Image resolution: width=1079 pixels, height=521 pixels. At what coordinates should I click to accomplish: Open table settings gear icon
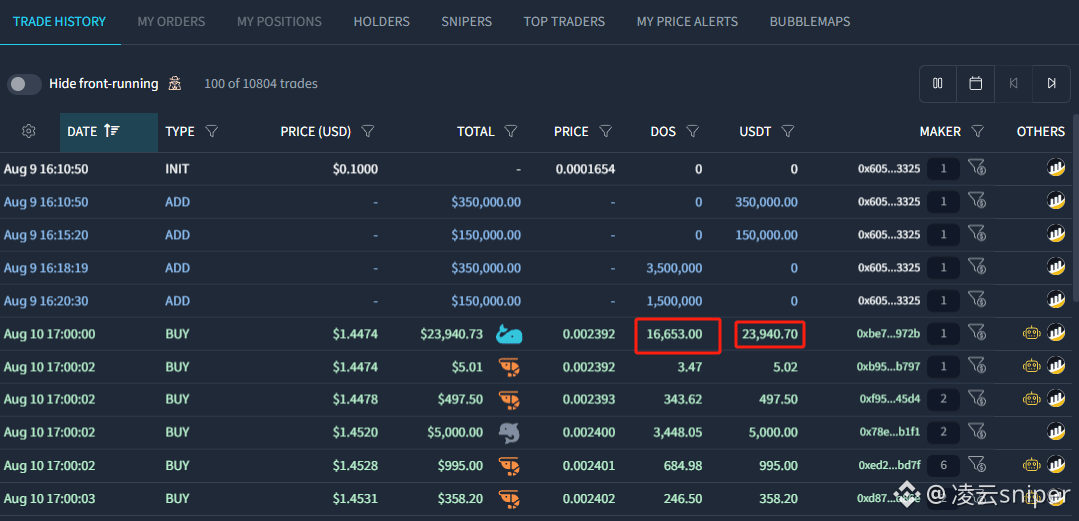tap(28, 131)
